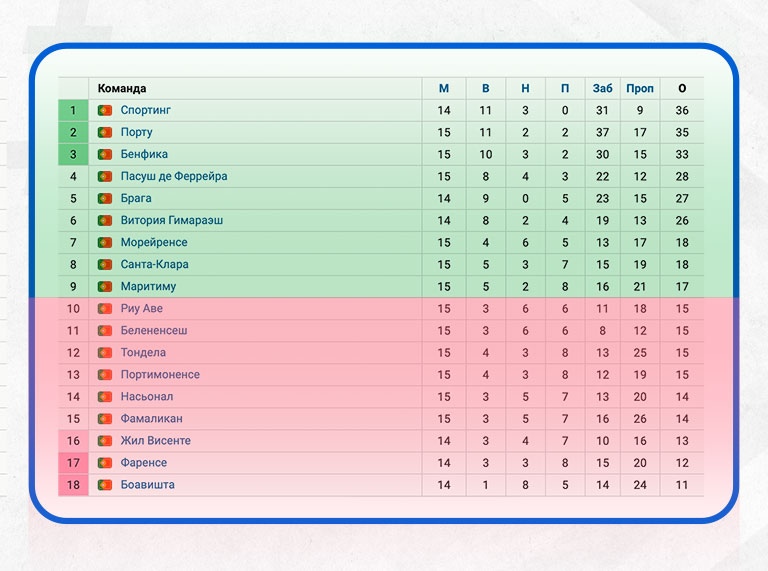Open the Пасуш де Феррейра team link
This screenshot has height=571, width=768.
point(174,177)
